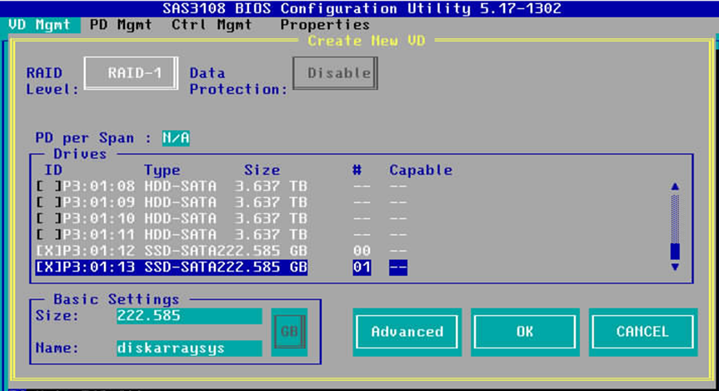Check drive P3:01:09 checkbox
Viewport: 719px width, 391px height.
(x=49, y=202)
